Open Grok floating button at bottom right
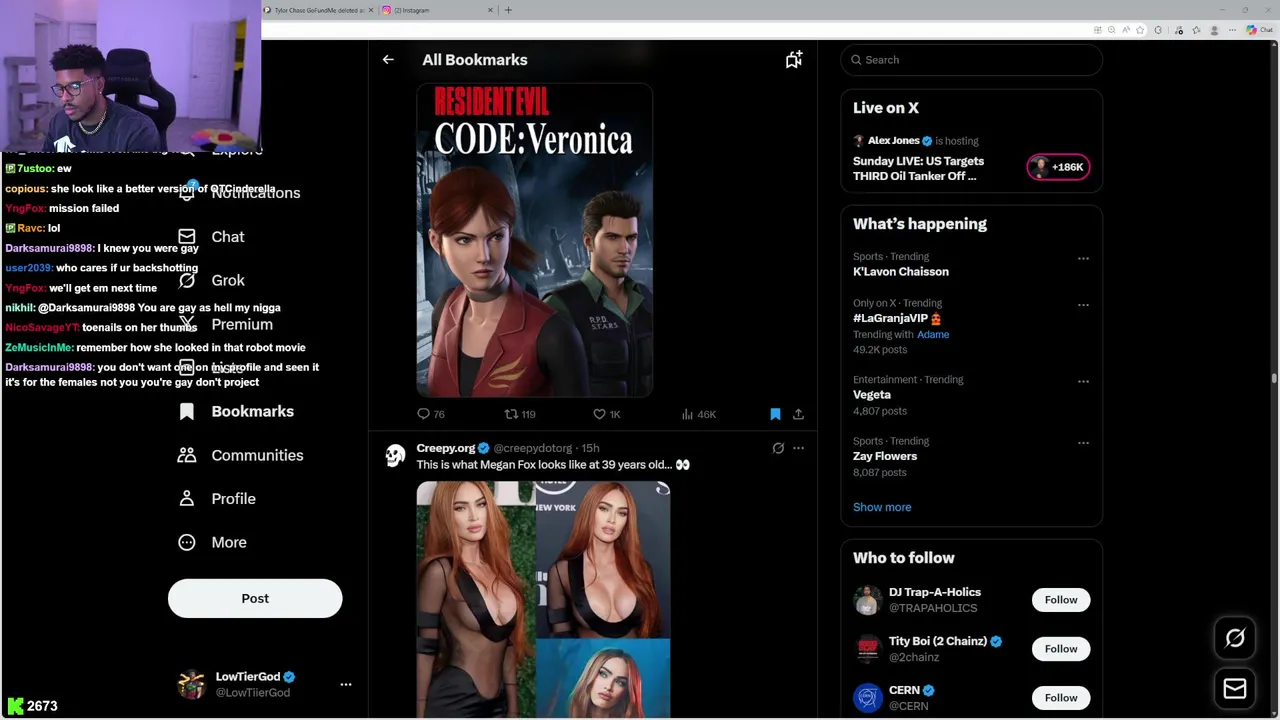This screenshot has width=1280, height=720. point(1235,638)
